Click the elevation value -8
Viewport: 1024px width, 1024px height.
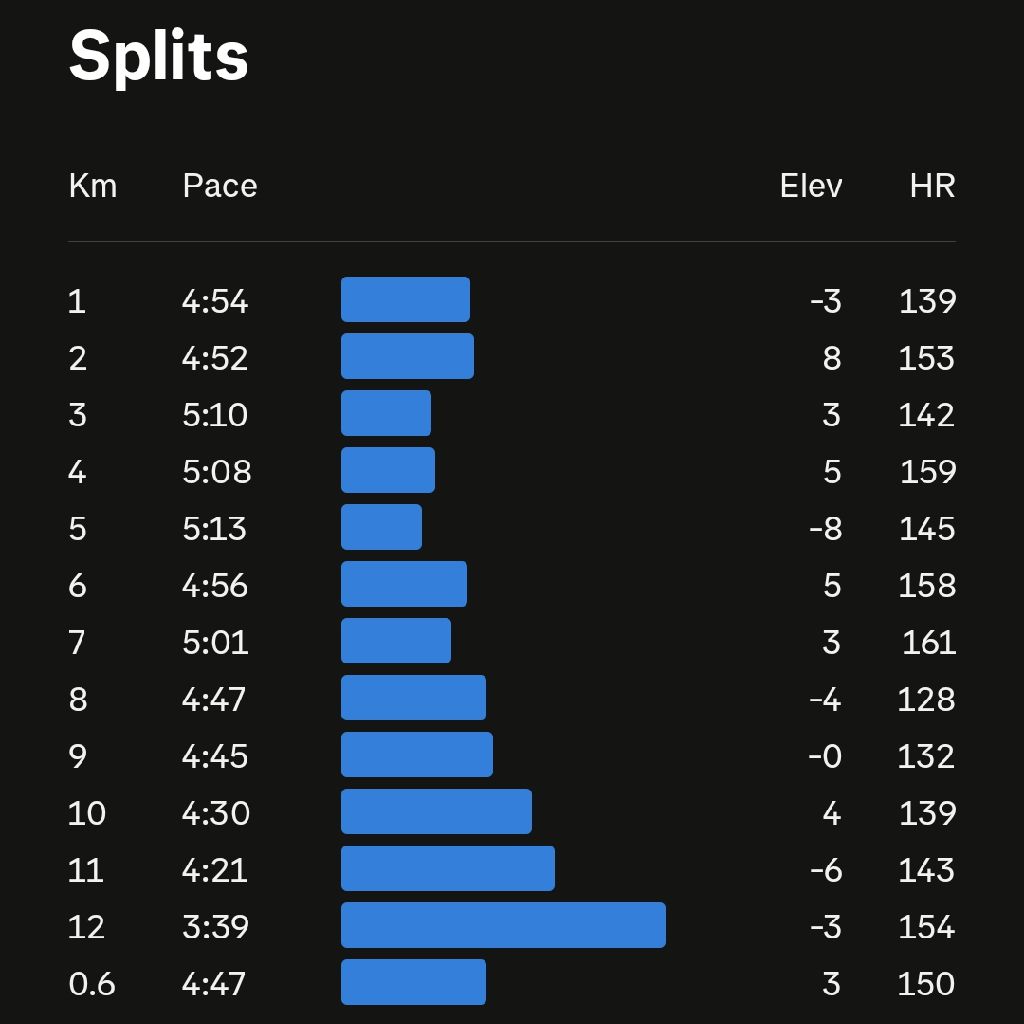pos(825,529)
